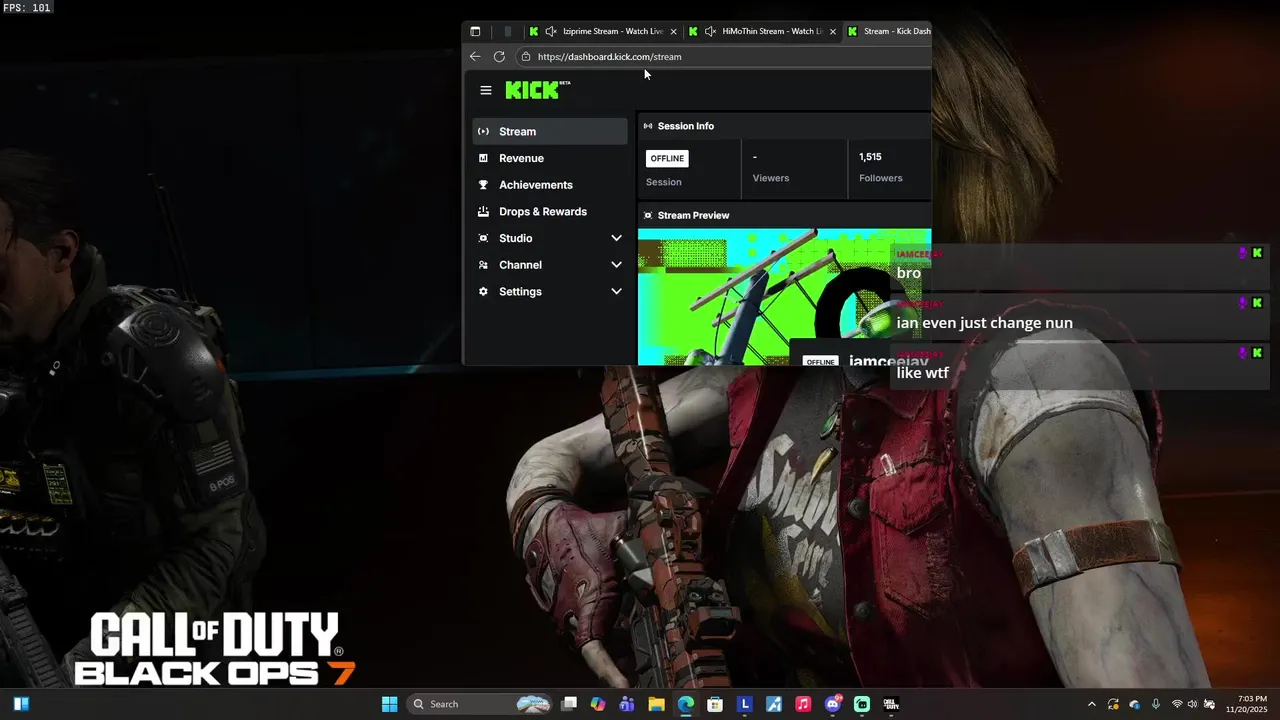Open Microsoft Teams from taskbar
Screen dimensions: 1280x720
coord(627,704)
